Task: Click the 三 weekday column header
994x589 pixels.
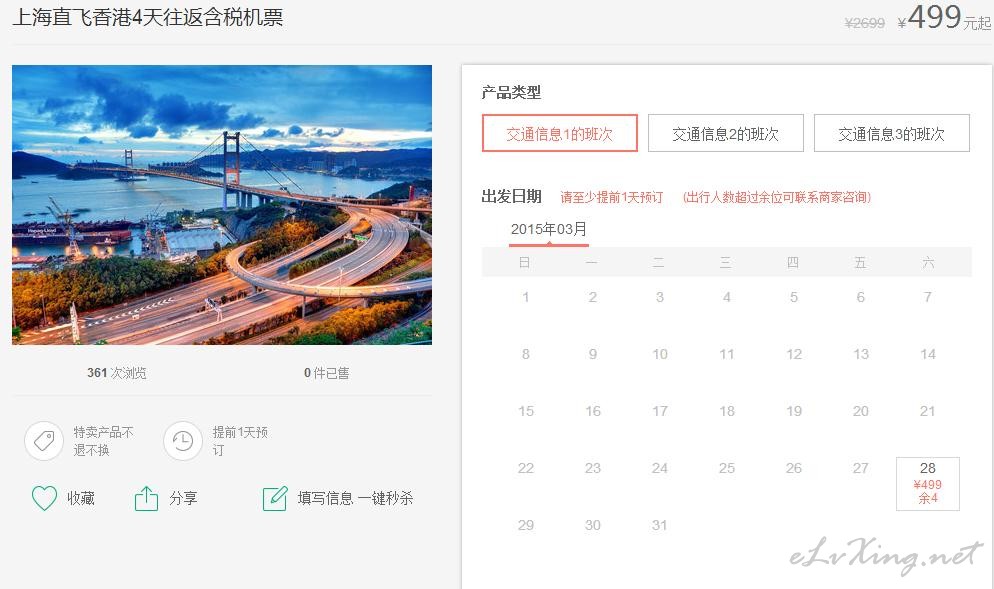Action: tap(726, 262)
